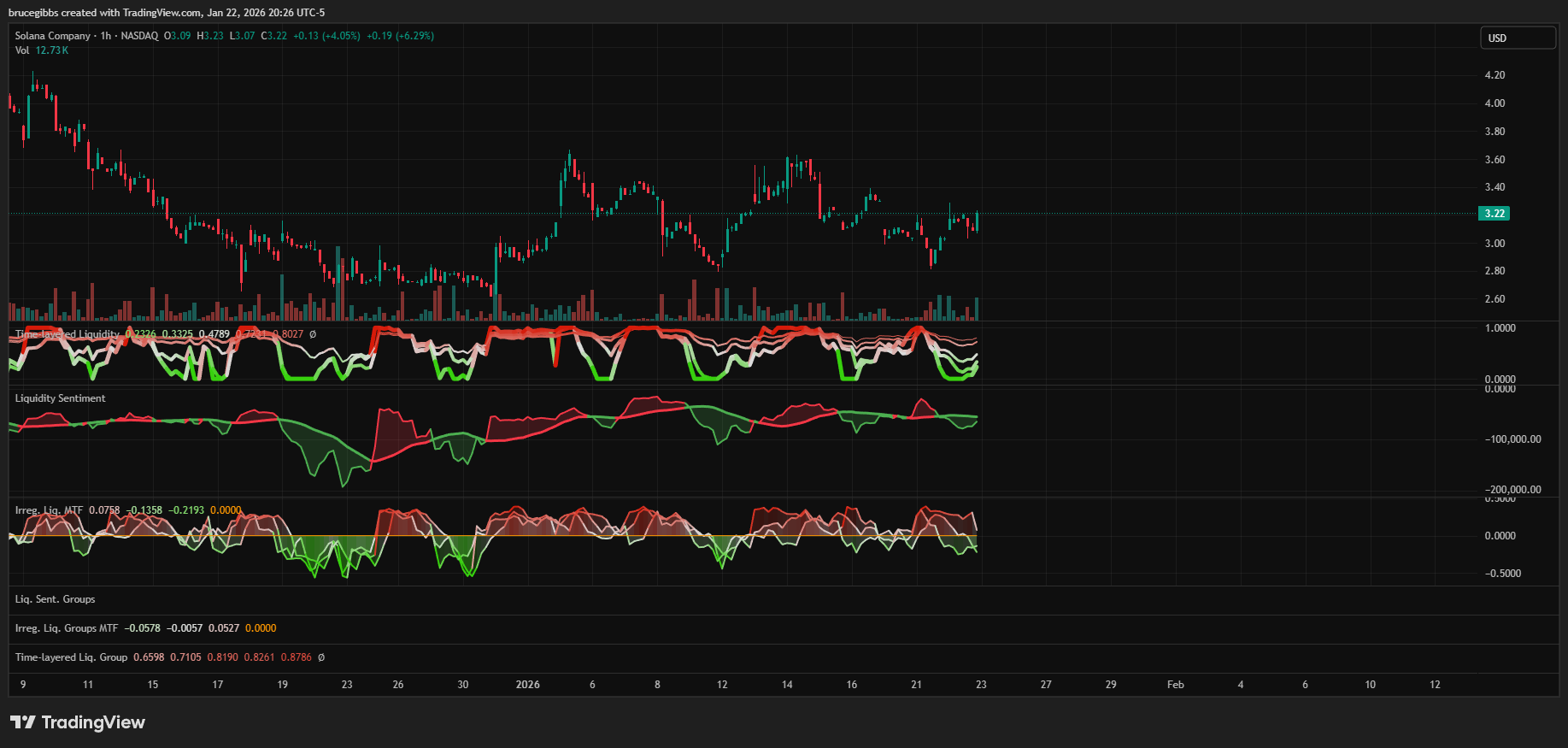
Task: Select the Vol indicator legend label
Action: click(x=22, y=50)
